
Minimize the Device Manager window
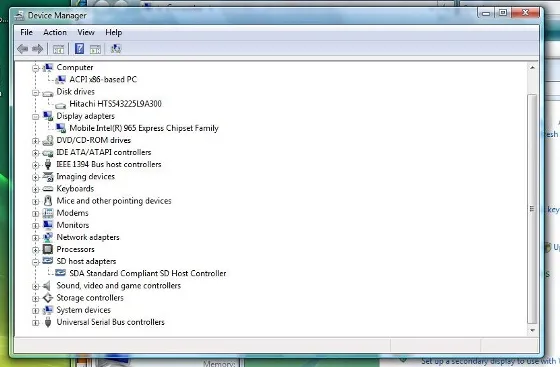coord(486,13)
